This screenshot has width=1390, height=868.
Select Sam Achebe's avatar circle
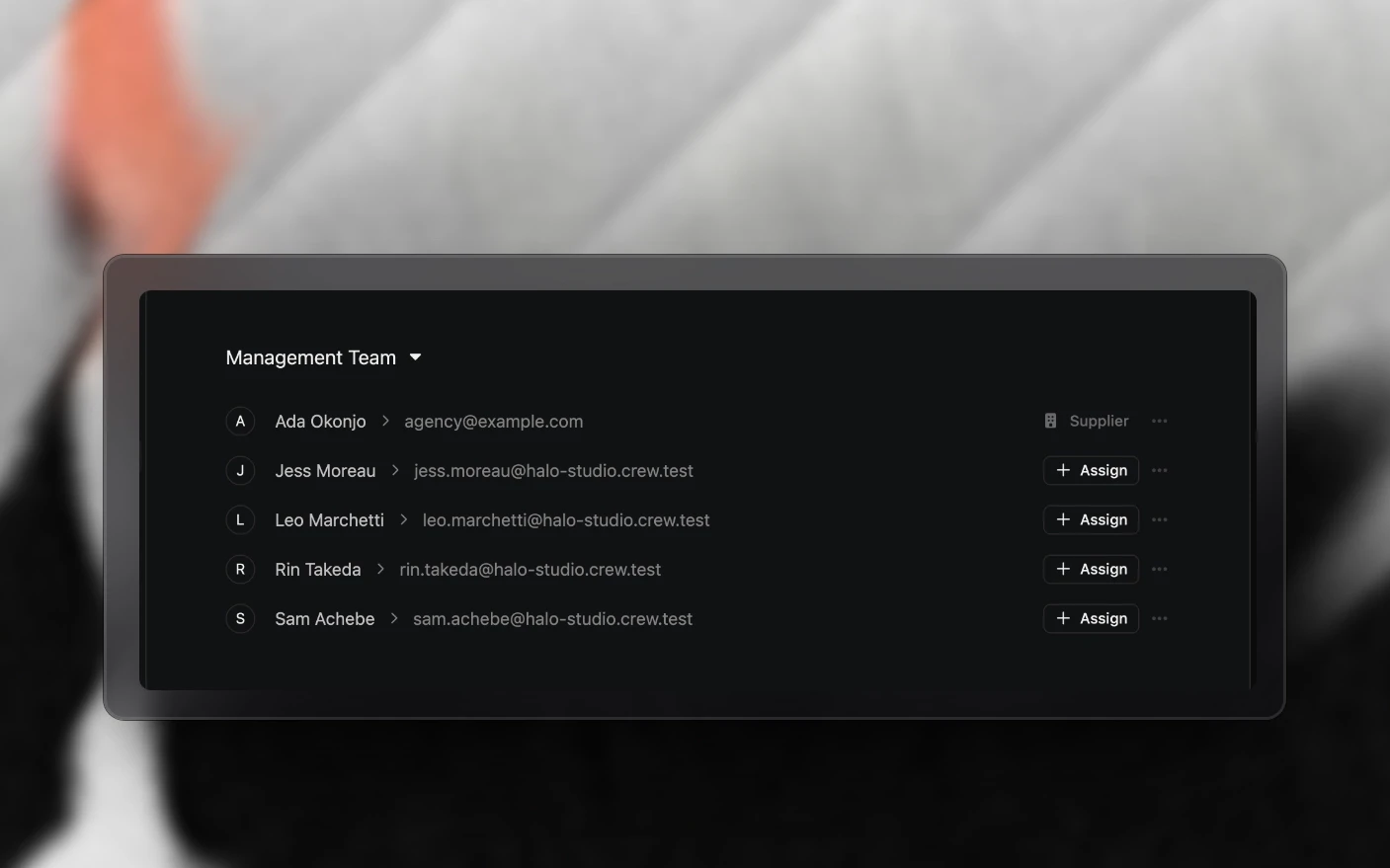(x=240, y=619)
